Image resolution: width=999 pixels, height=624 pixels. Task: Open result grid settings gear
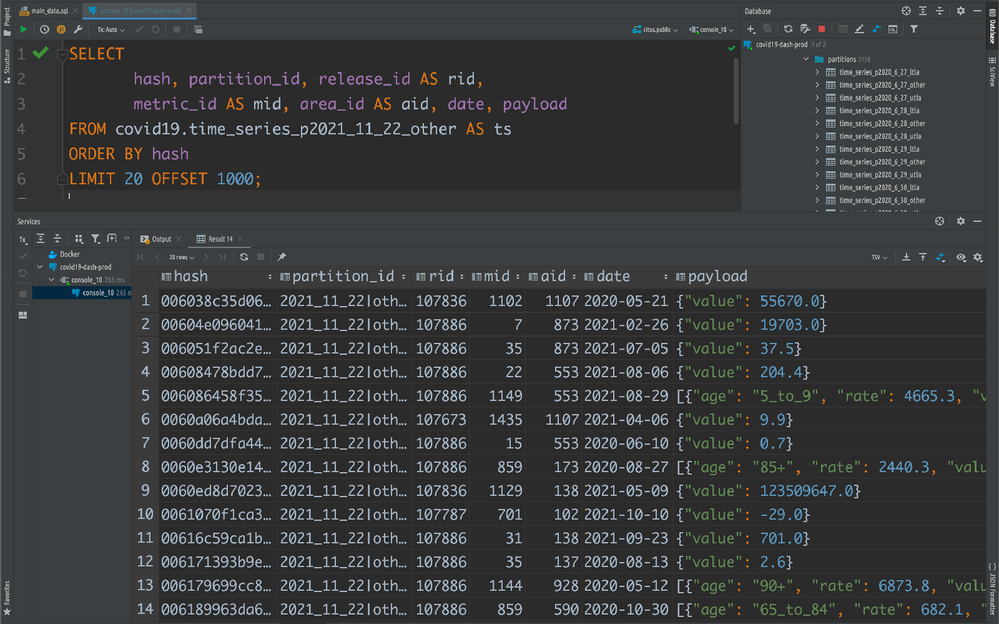[x=978, y=257]
